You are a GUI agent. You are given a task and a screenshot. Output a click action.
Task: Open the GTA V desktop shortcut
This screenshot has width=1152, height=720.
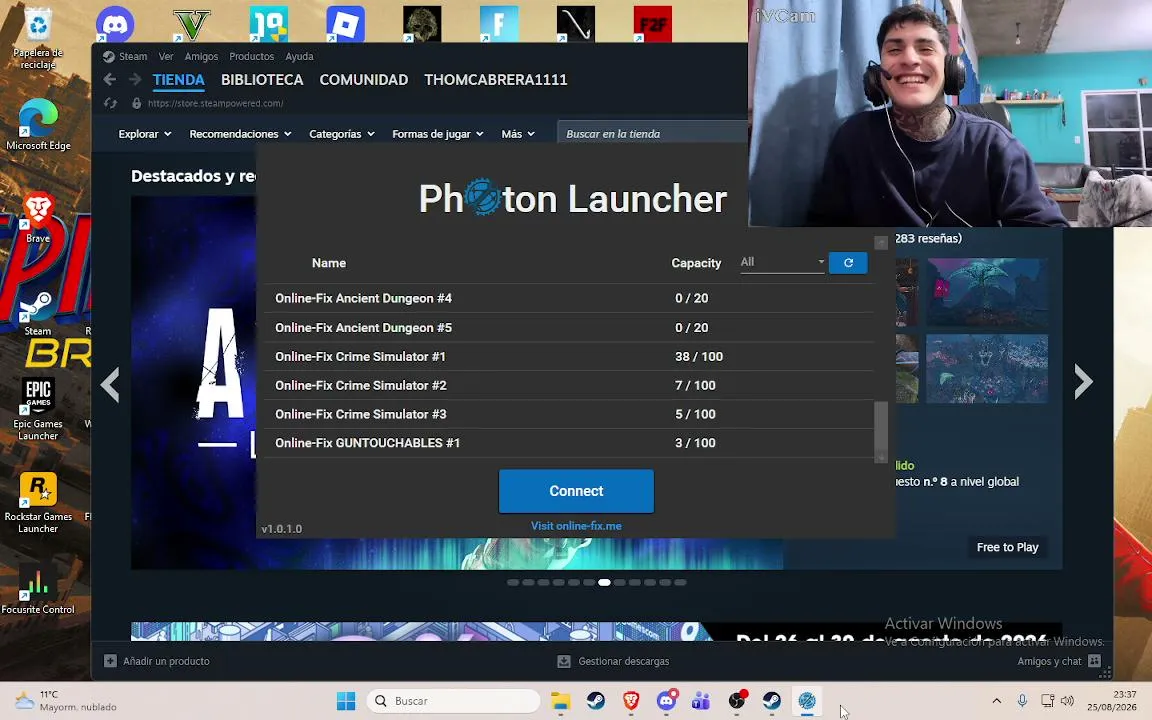click(191, 24)
